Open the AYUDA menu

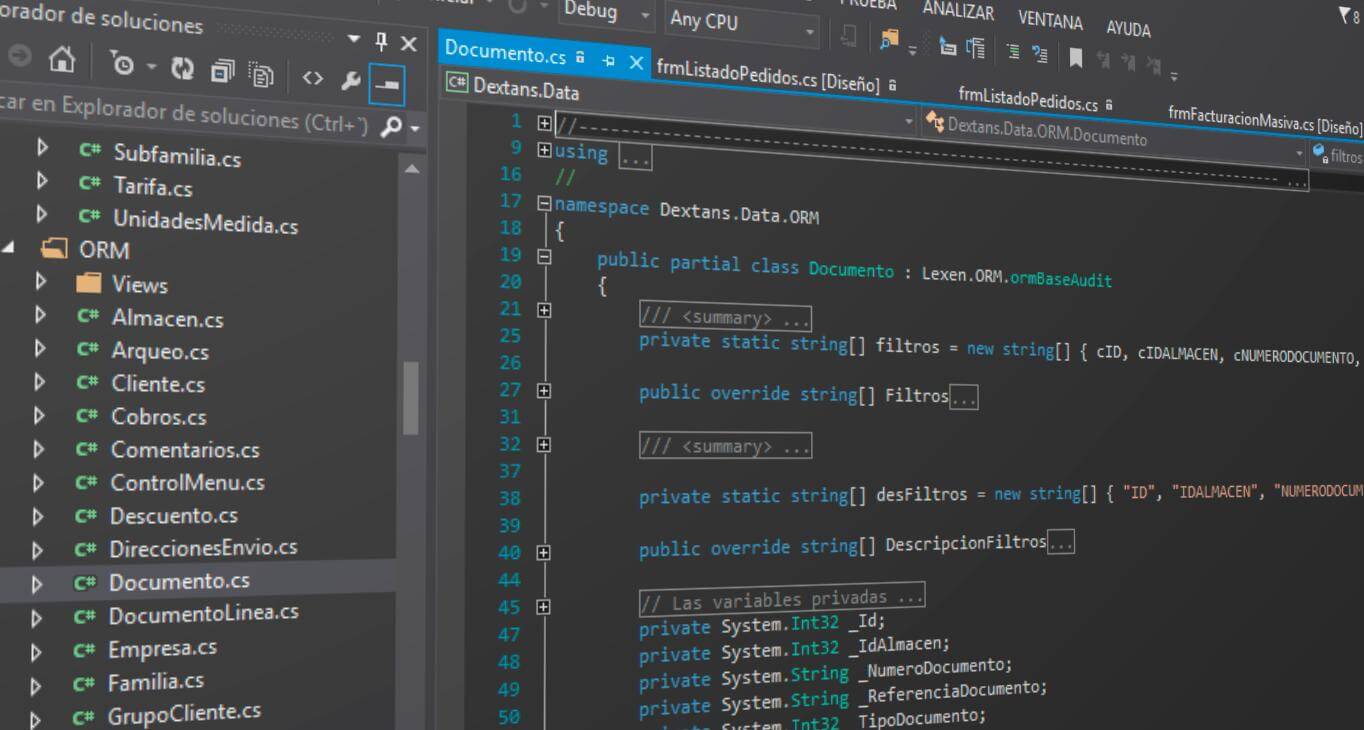click(1128, 28)
